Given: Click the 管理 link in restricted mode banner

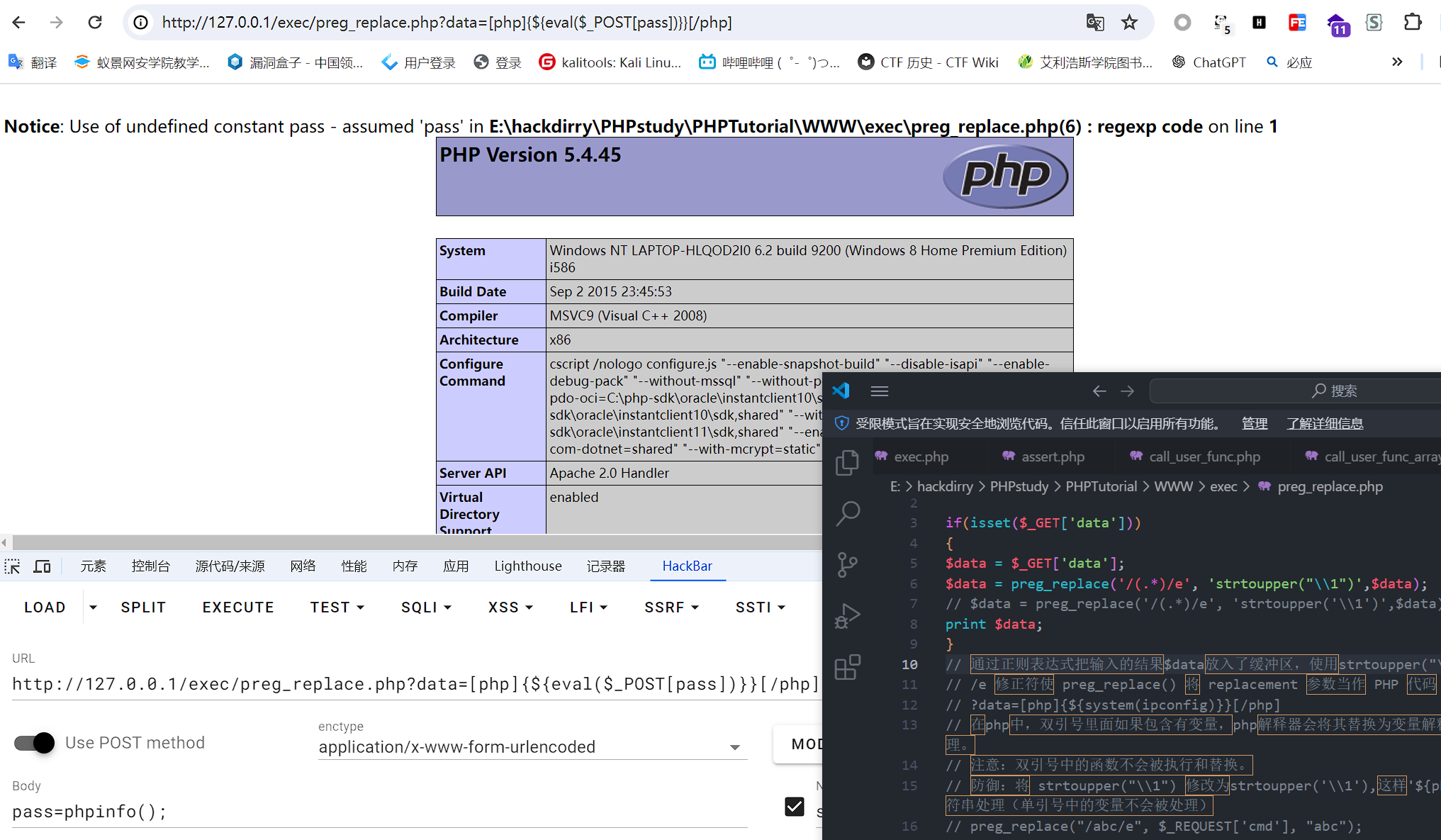Looking at the screenshot, I should [1255, 424].
